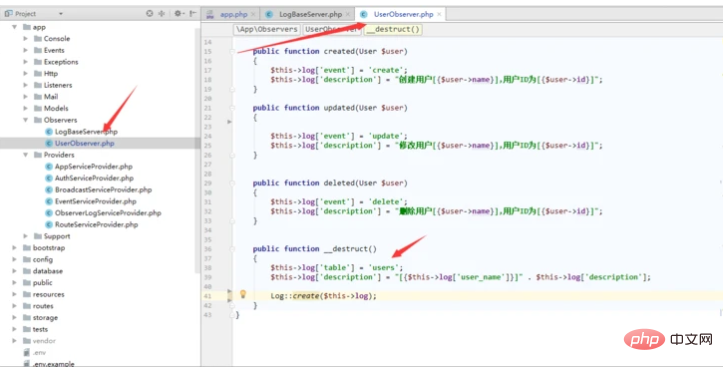Click the class icon beside AuthServiceProvider.php
This screenshot has width=723, height=372.
49,178
